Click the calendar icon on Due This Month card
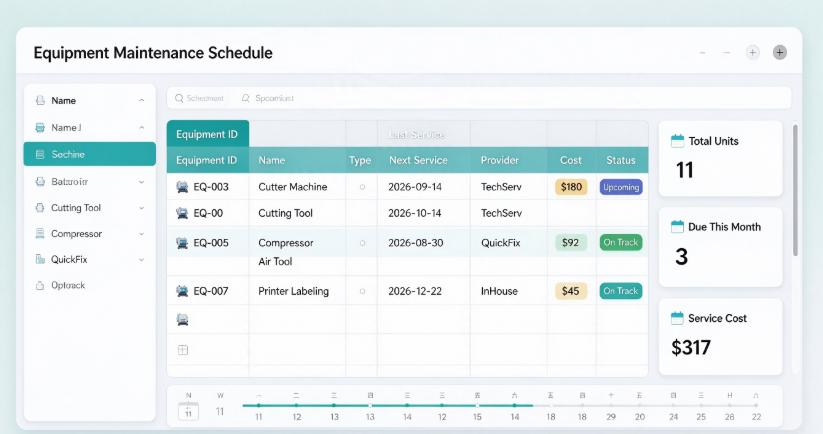 tap(678, 227)
